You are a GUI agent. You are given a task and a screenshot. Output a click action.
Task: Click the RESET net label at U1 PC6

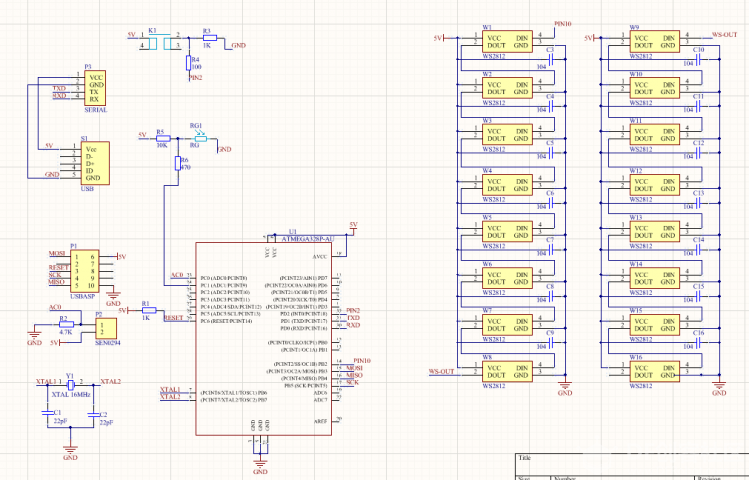click(173, 318)
